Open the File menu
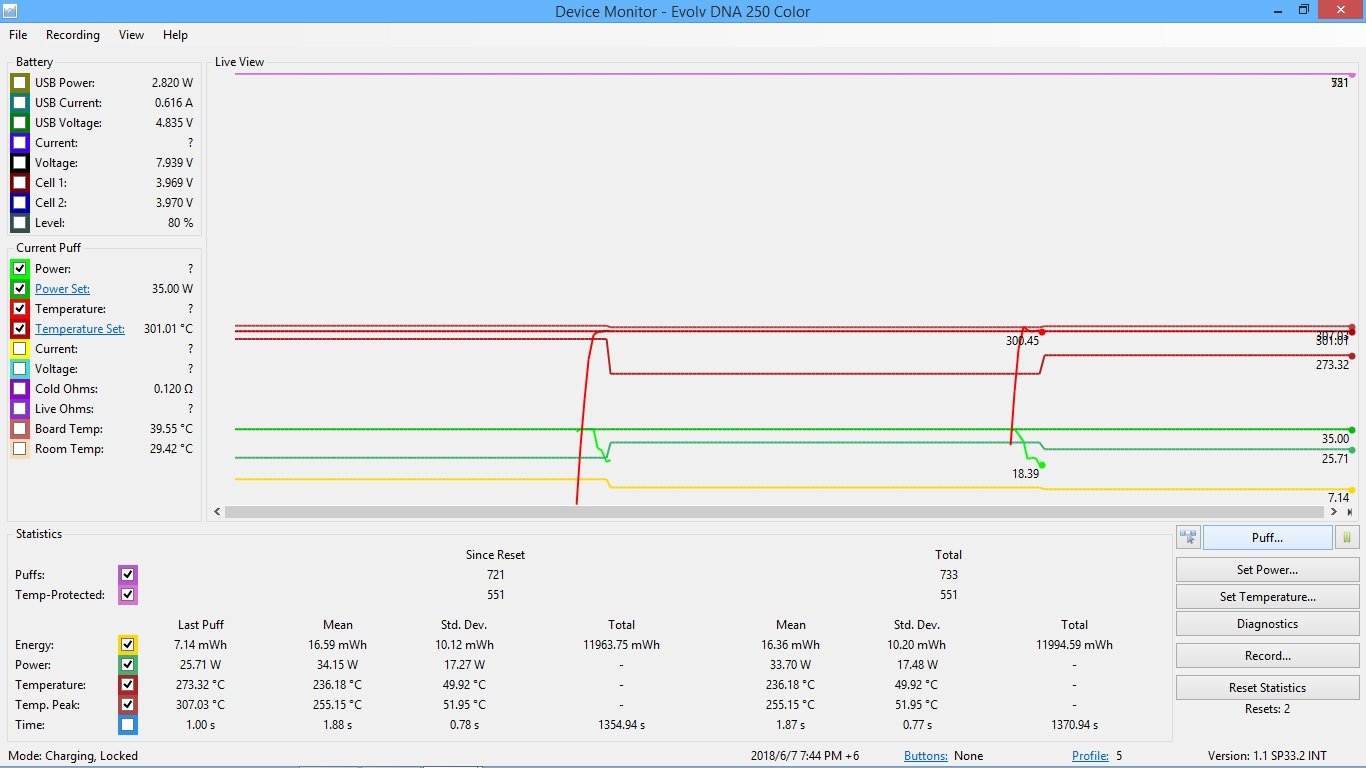1366x768 pixels. [x=18, y=35]
